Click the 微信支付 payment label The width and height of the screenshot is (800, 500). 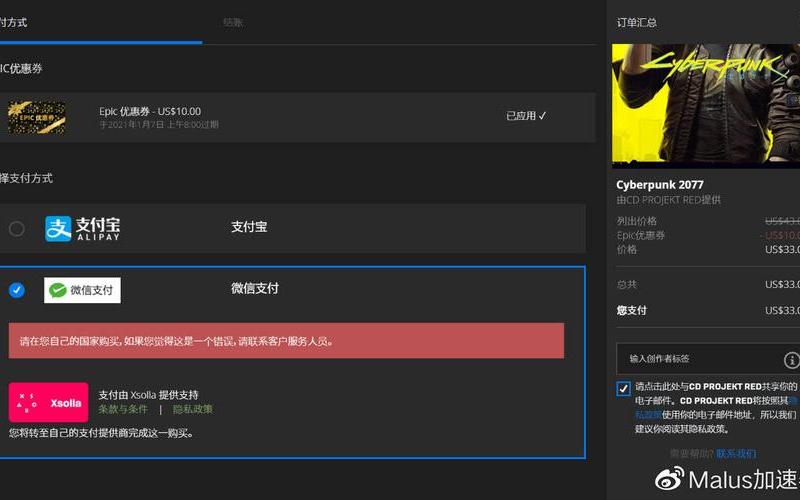(255, 288)
